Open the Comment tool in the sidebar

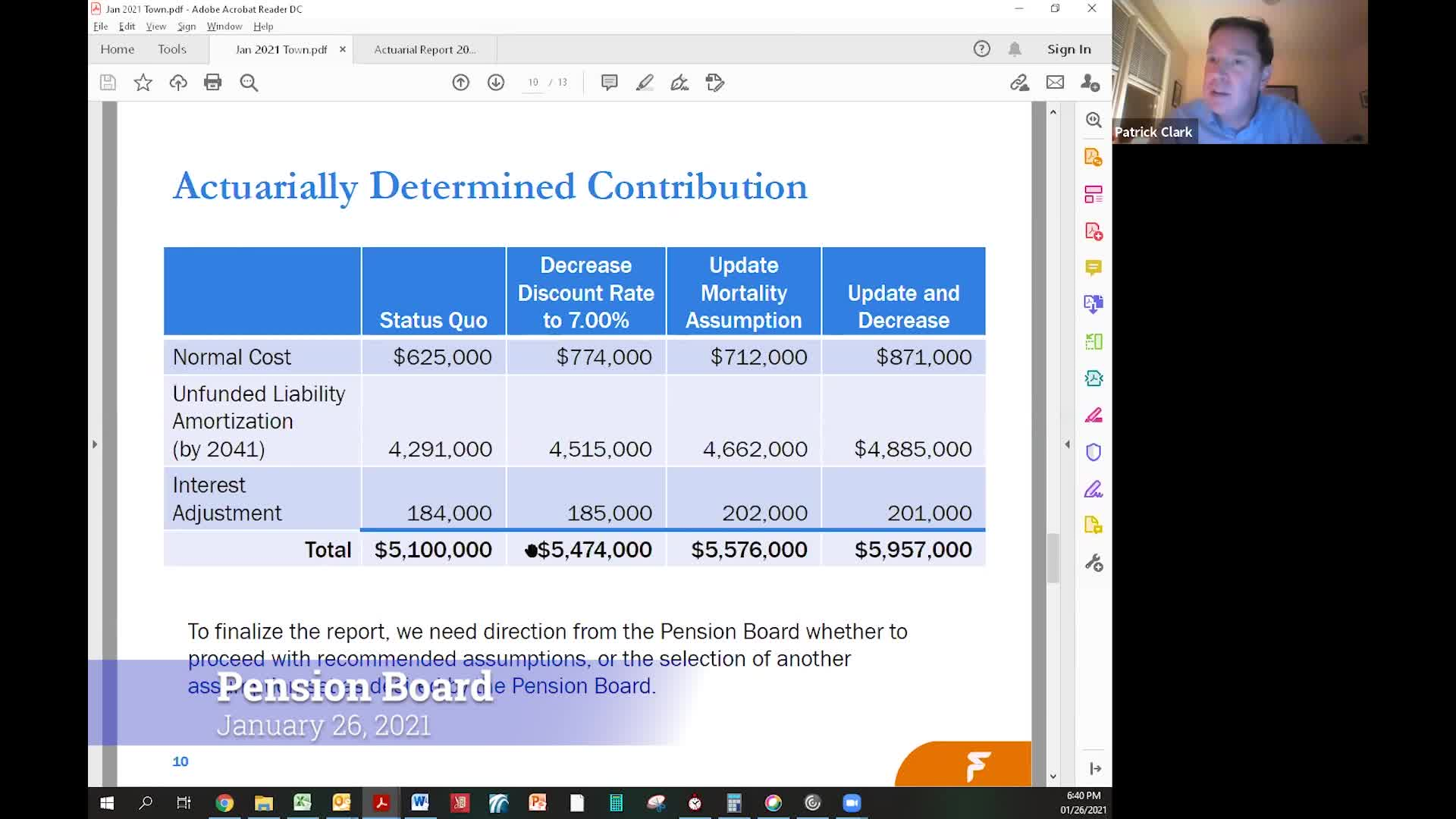pos(1093,268)
